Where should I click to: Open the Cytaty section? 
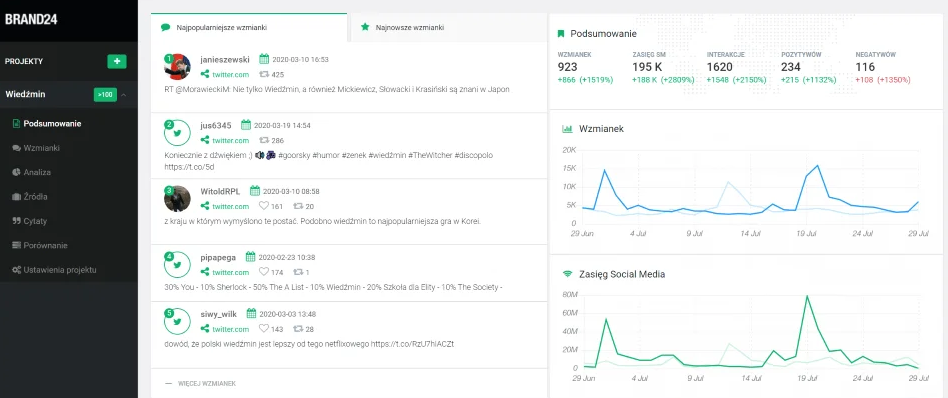(x=30, y=221)
